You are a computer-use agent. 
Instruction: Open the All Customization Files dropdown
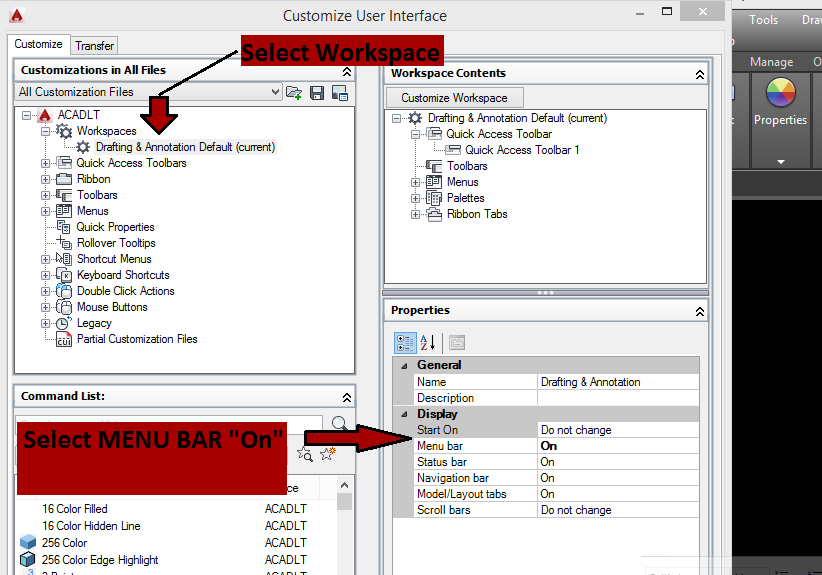click(276, 92)
